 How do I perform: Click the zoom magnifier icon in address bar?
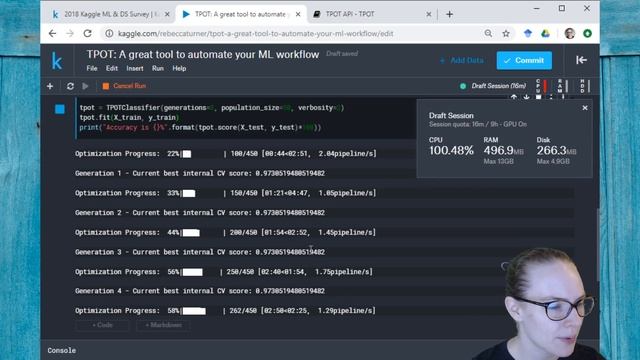click(x=488, y=33)
